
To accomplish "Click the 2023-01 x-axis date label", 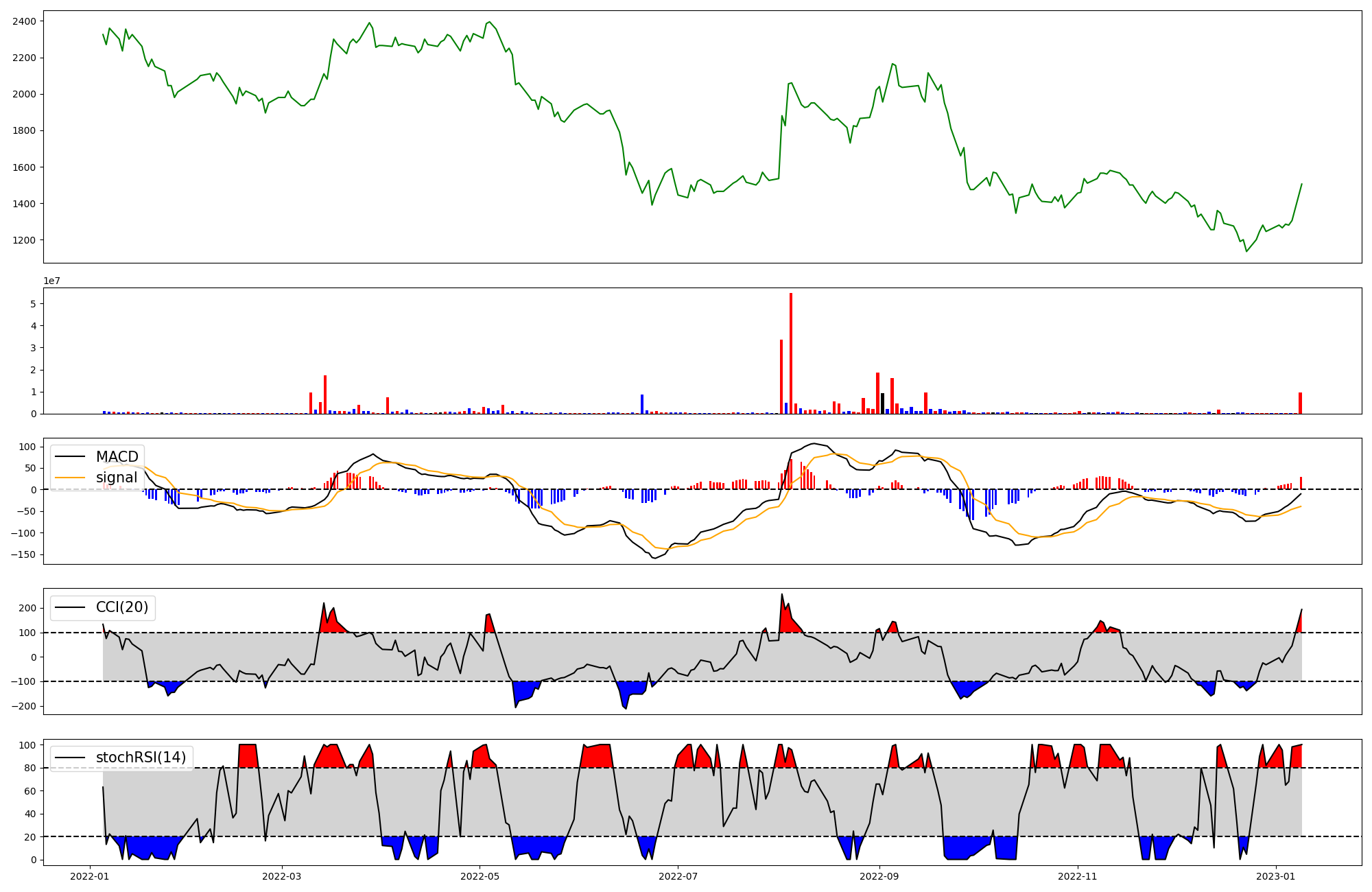I will [x=1275, y=876].
